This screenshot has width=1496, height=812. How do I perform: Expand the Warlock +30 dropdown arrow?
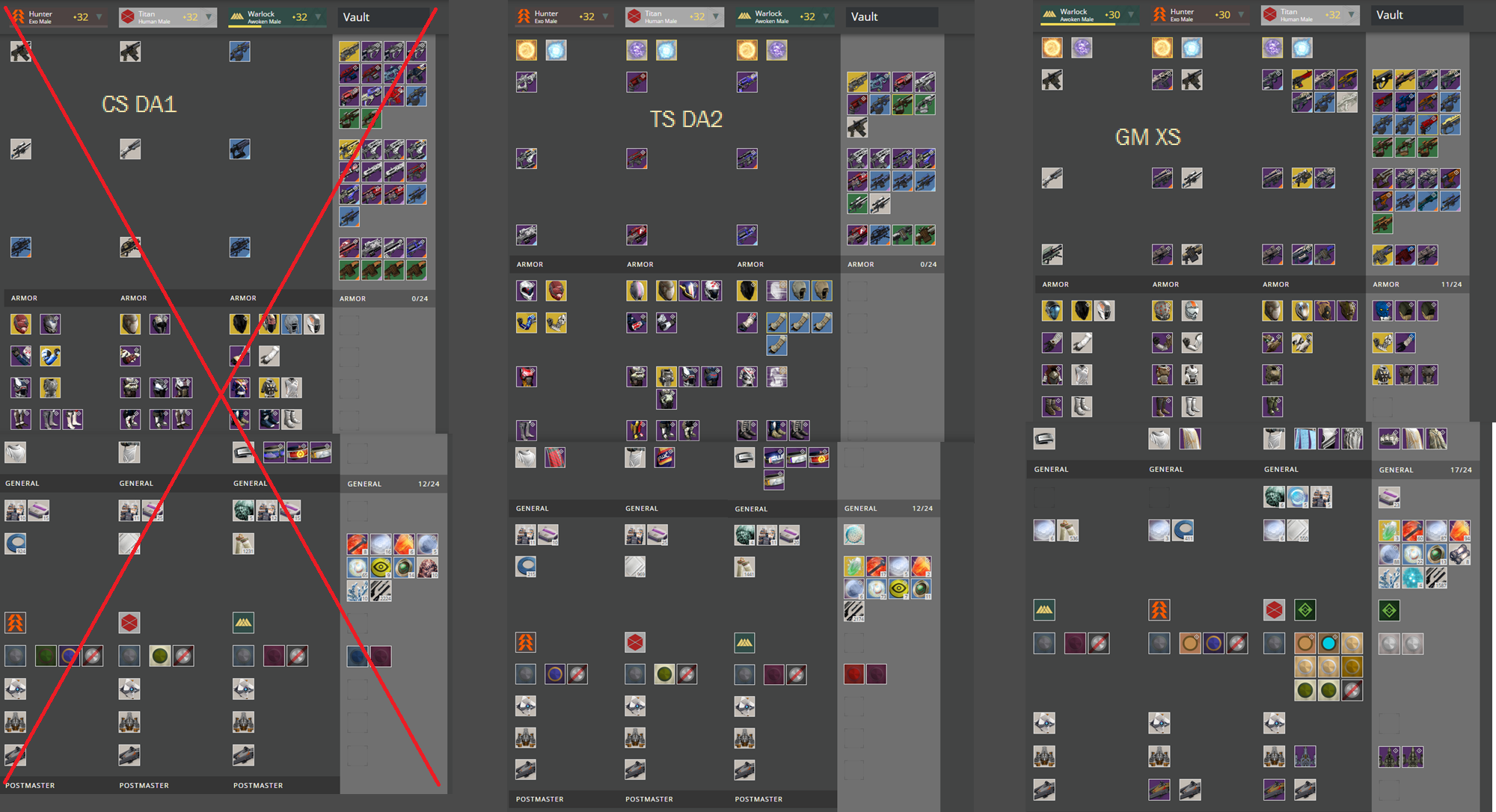(x=1130, y=14)
